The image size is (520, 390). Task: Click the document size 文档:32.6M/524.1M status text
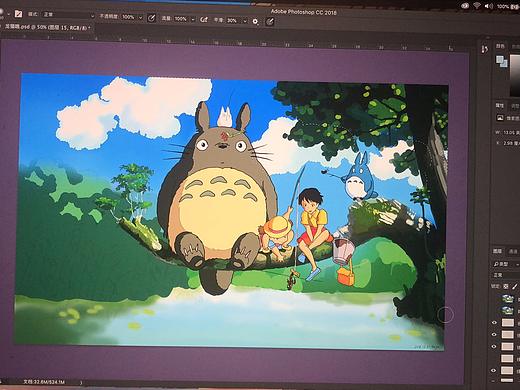pyautogui.click(x=44, y=382)
